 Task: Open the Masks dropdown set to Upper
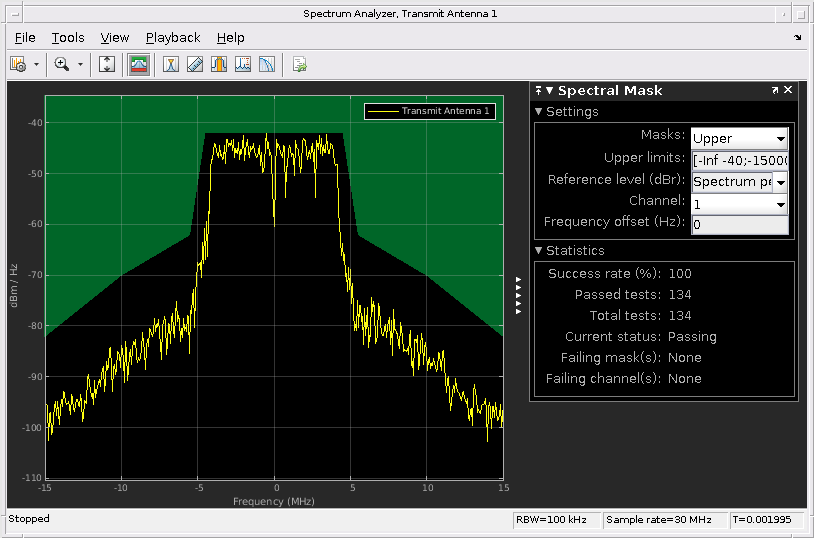[x=739, y=138]
